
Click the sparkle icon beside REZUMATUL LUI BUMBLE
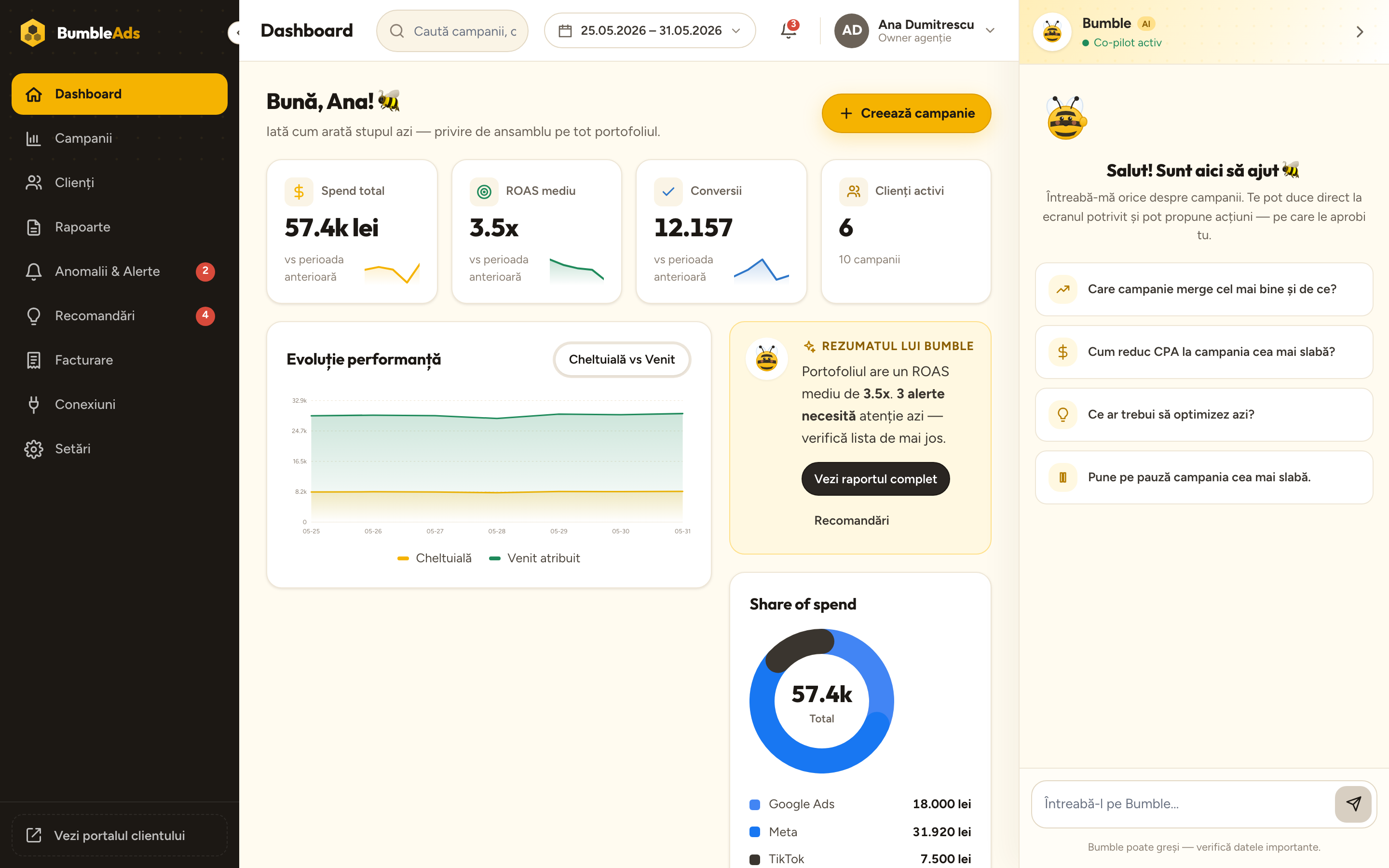pos(809,346)
